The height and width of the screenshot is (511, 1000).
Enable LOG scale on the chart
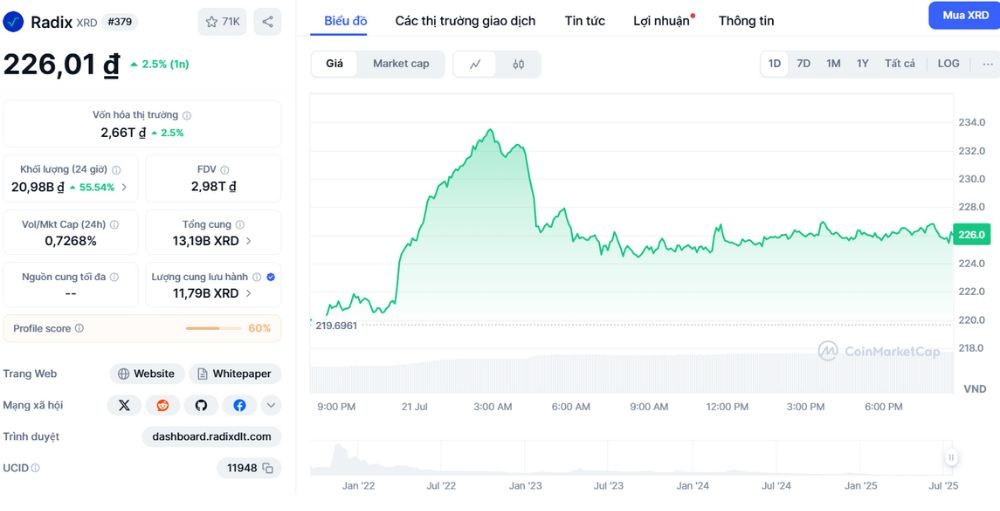coord(948,64)
